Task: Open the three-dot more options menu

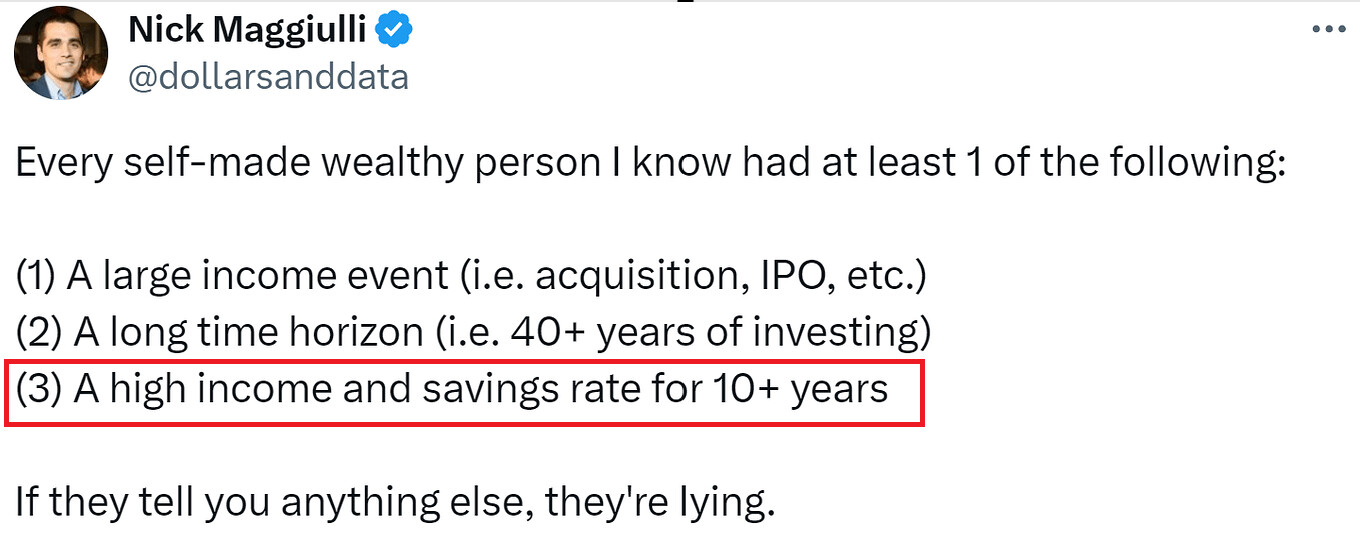Action: click(x=1328, y=30)
